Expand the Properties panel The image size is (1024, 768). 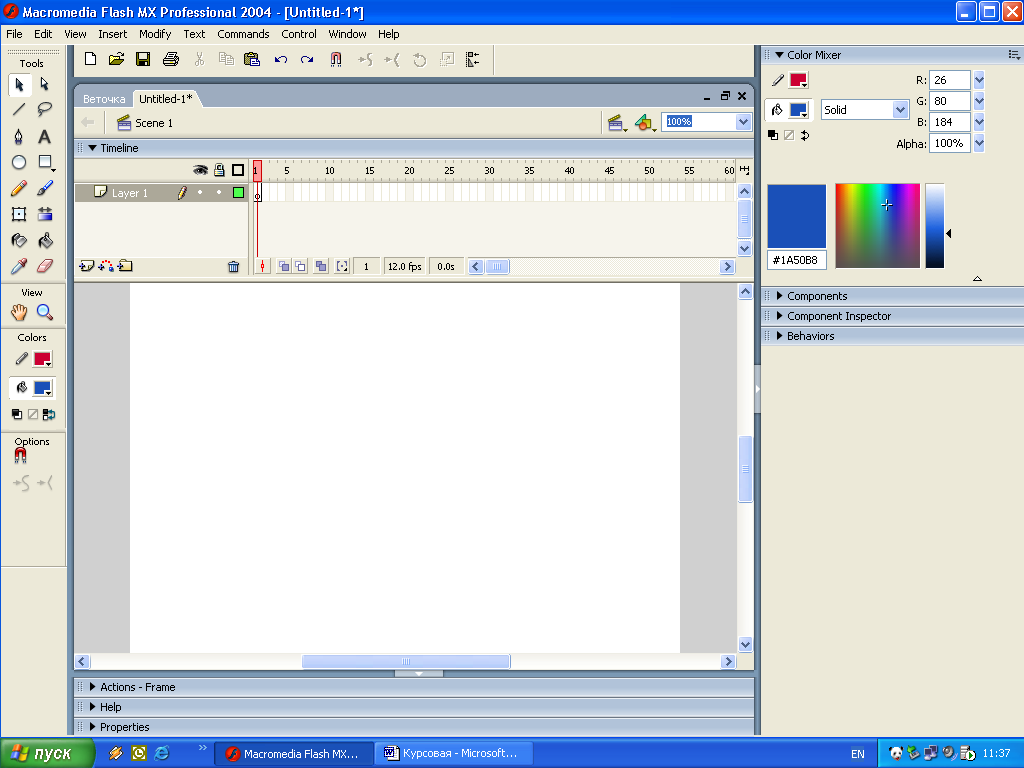tap(93, 727)
